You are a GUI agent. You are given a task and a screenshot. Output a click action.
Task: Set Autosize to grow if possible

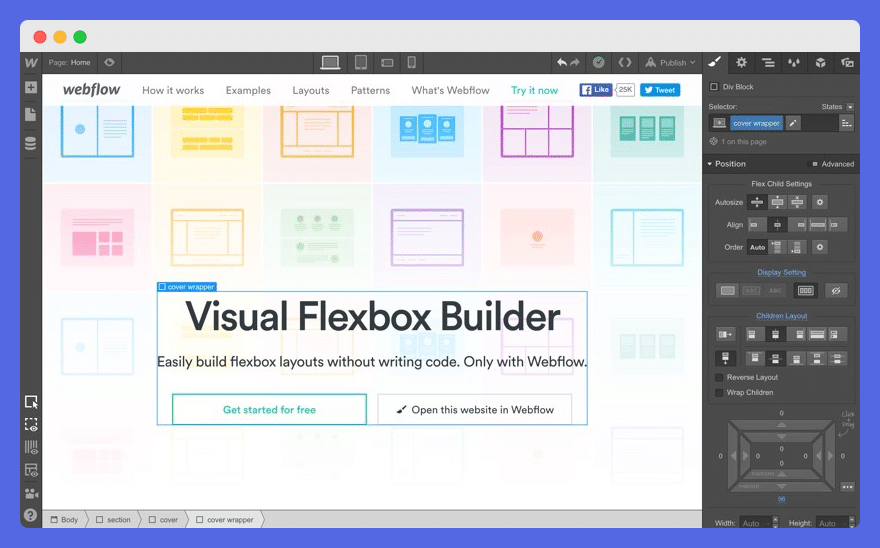coord(777,202)
